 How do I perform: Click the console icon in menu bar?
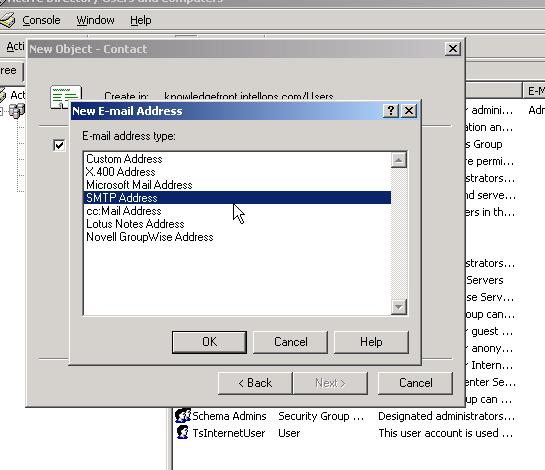(x=8, y=20)
